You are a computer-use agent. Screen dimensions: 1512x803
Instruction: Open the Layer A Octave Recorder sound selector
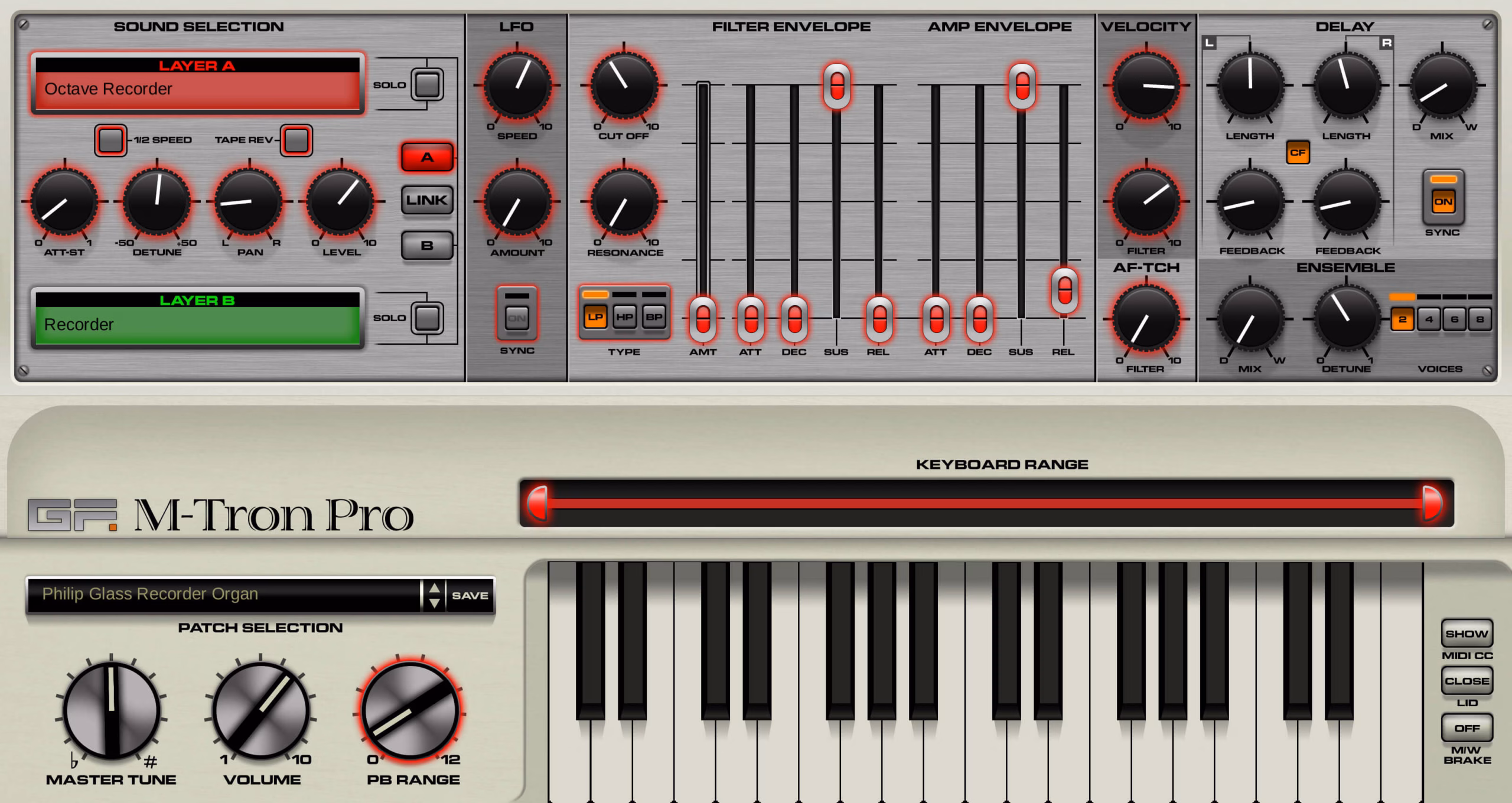[197, 89]
